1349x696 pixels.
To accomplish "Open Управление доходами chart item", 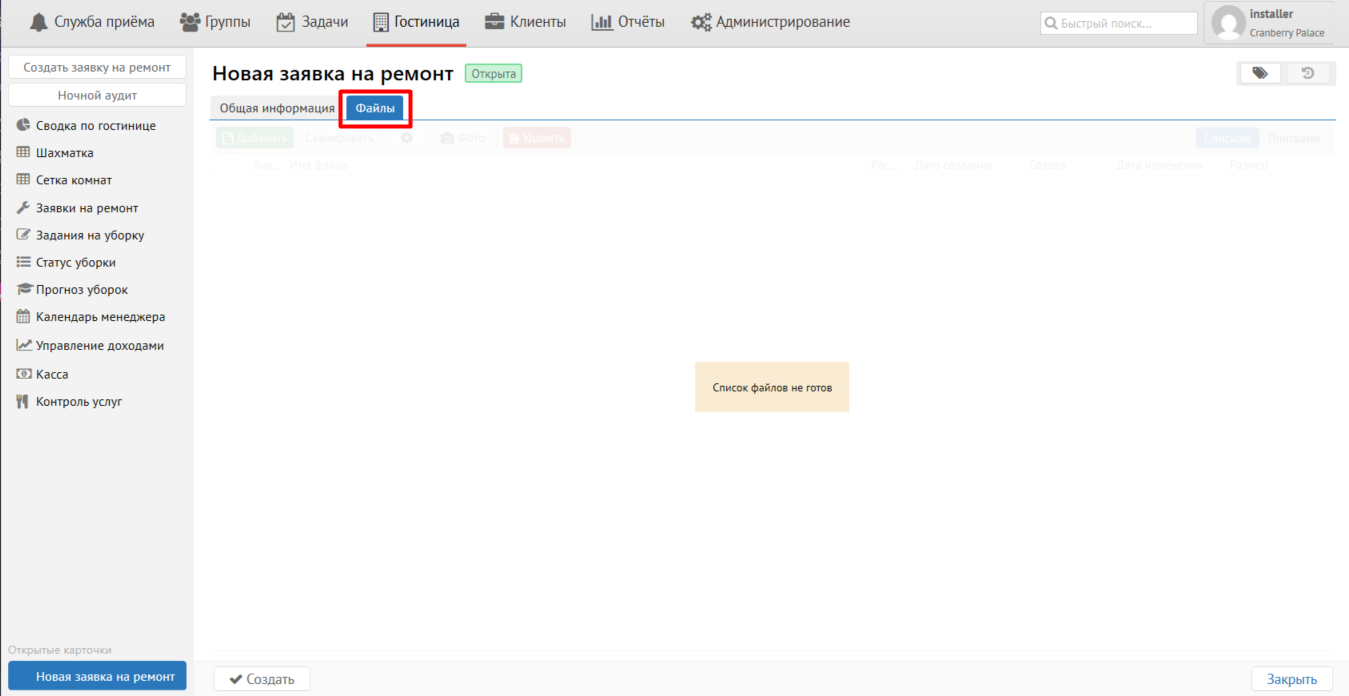I will [x=90, y=345].
